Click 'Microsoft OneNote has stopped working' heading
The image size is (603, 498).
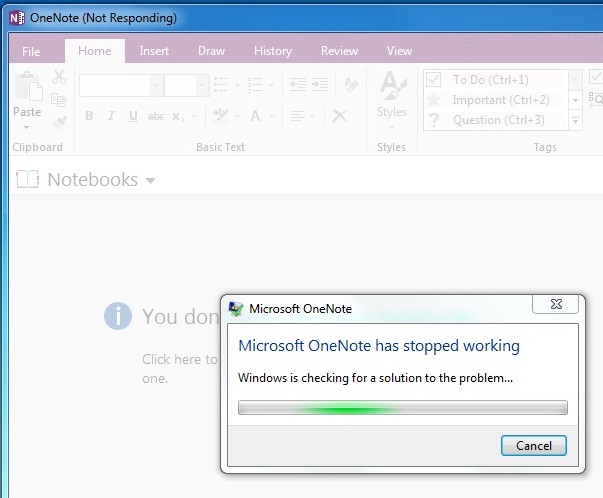[x=379, y=345]
